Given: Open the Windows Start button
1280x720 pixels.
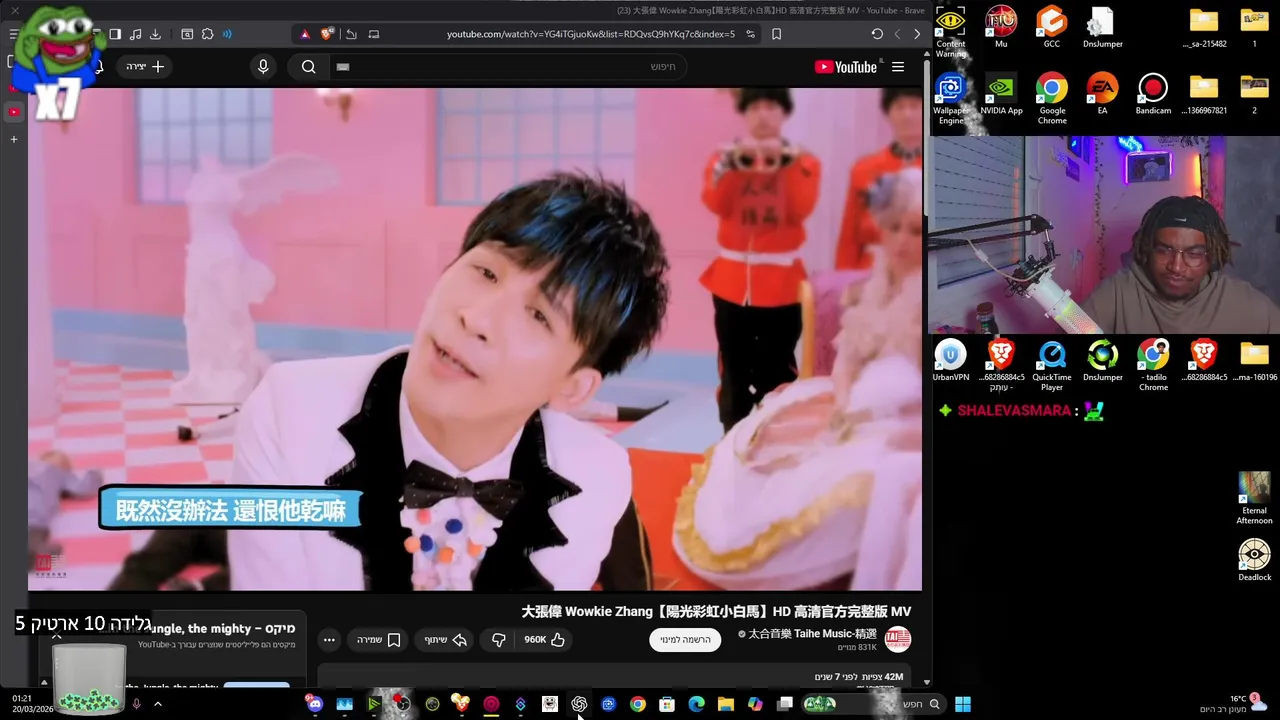Looking at the screenshot, I should click(x=962, y=704).
